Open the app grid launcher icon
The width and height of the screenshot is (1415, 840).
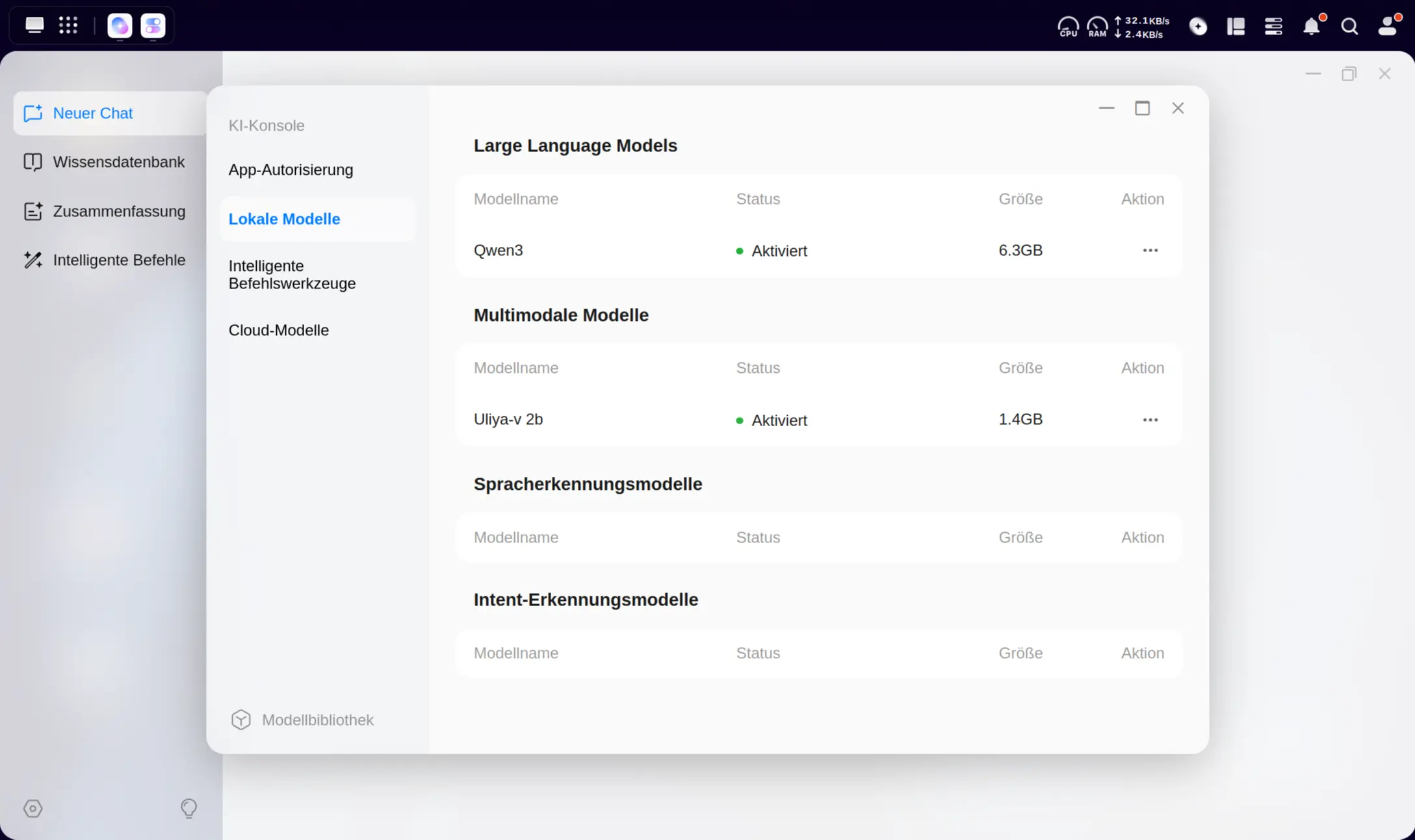tap(68, 25)
